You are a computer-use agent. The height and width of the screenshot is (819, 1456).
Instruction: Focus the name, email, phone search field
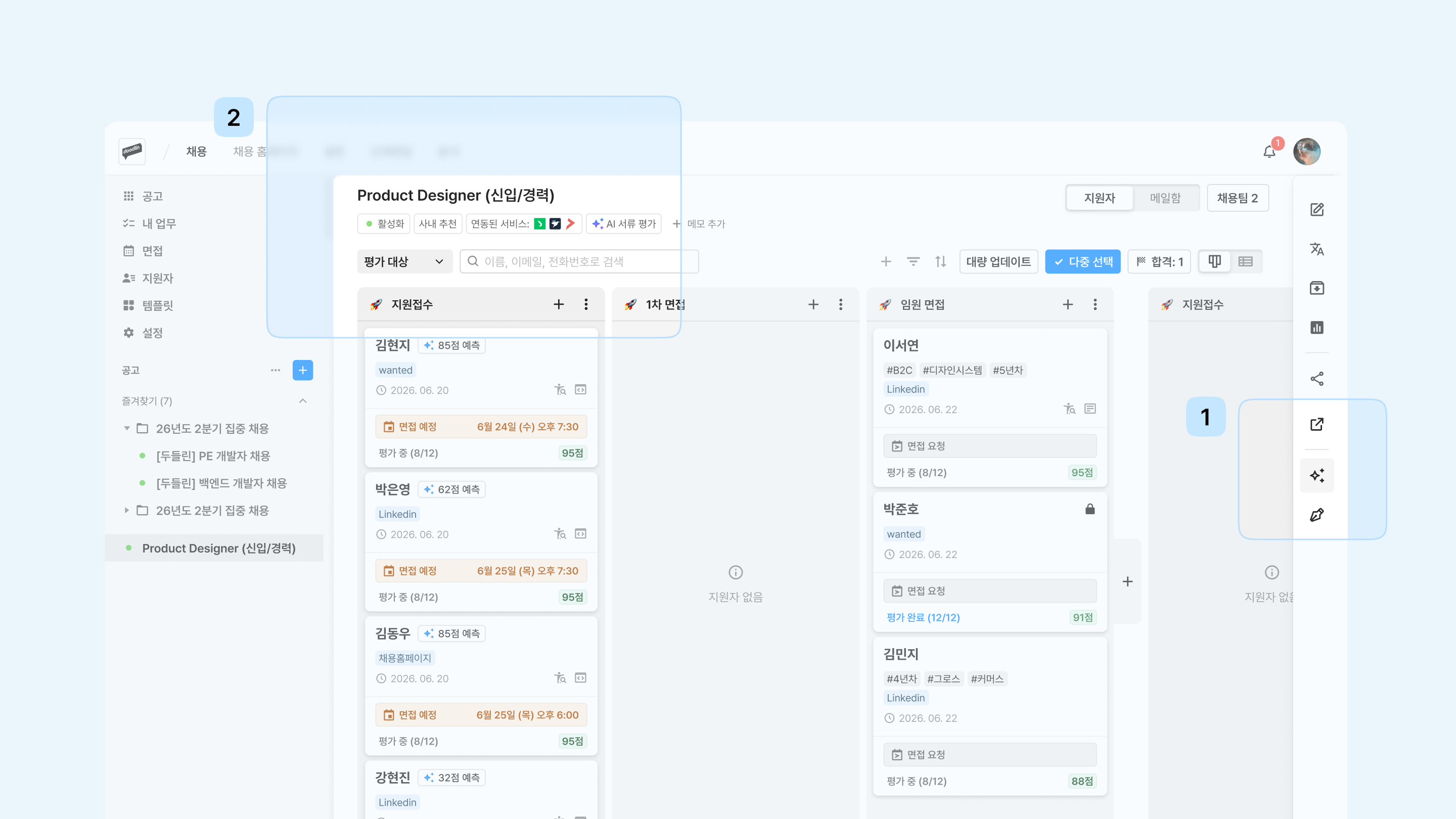click(579, 262)
